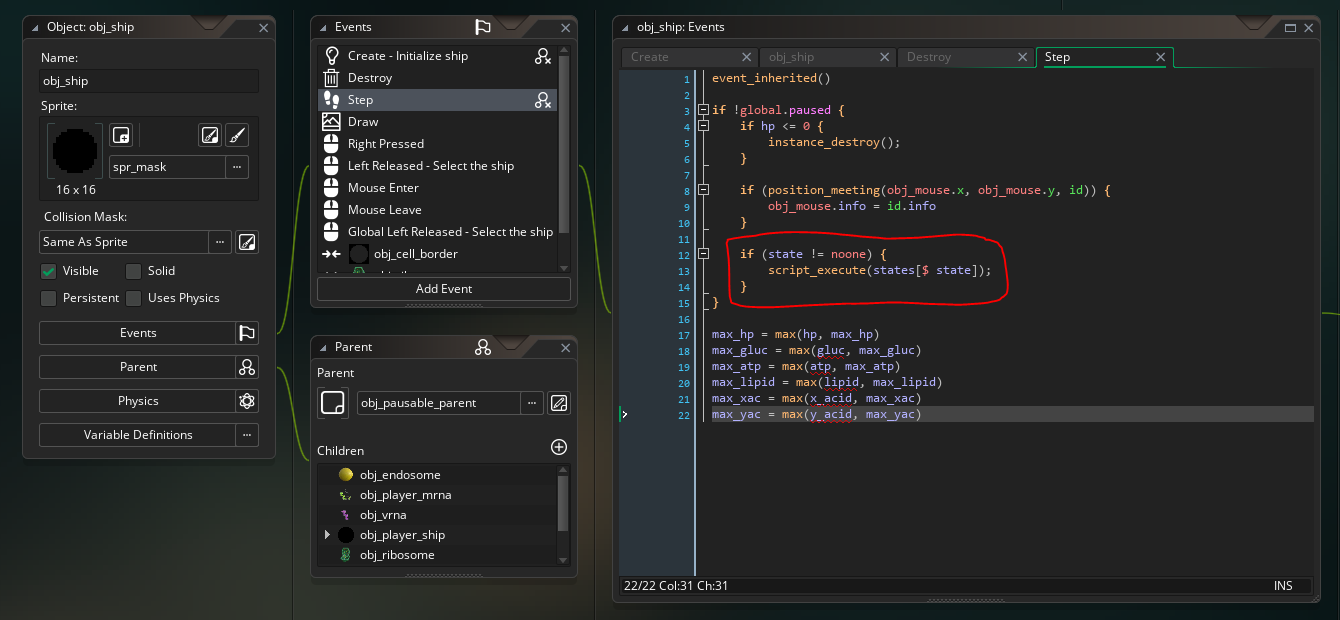Open the Parent button in the object panel
Image resolution: width=1340 pixels, height=620 pixels.
click(x=138, y=367)
